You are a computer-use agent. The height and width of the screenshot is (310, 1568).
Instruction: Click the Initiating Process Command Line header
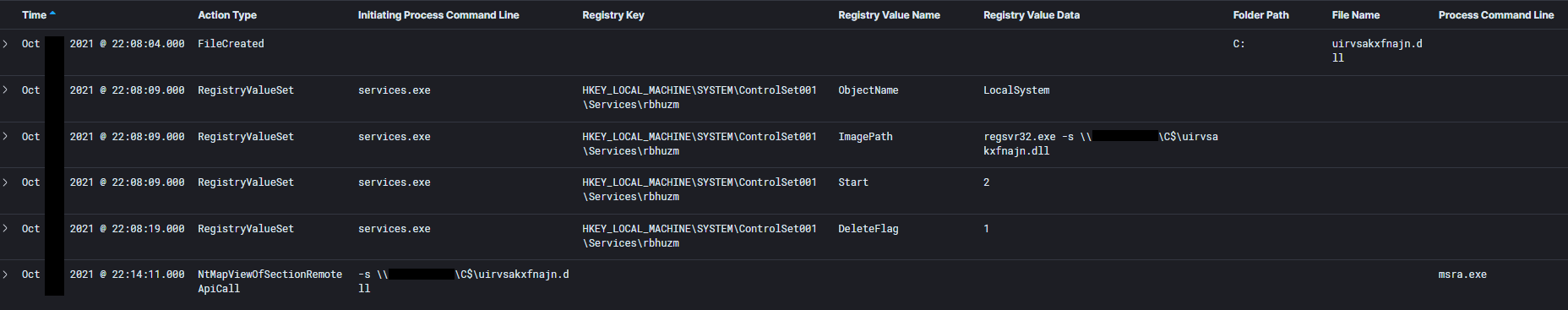coord(438,15)
